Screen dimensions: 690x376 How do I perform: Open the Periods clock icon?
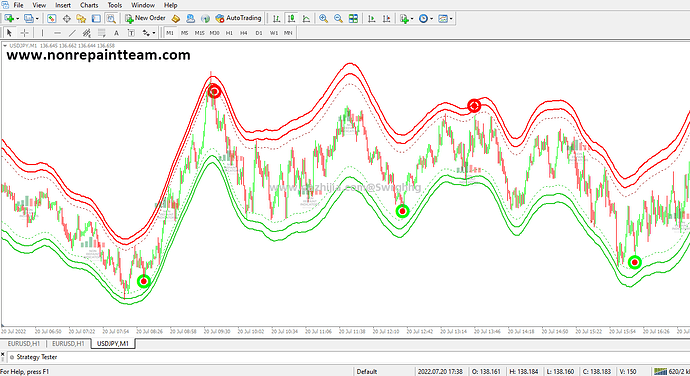click(x=423, y=18)
